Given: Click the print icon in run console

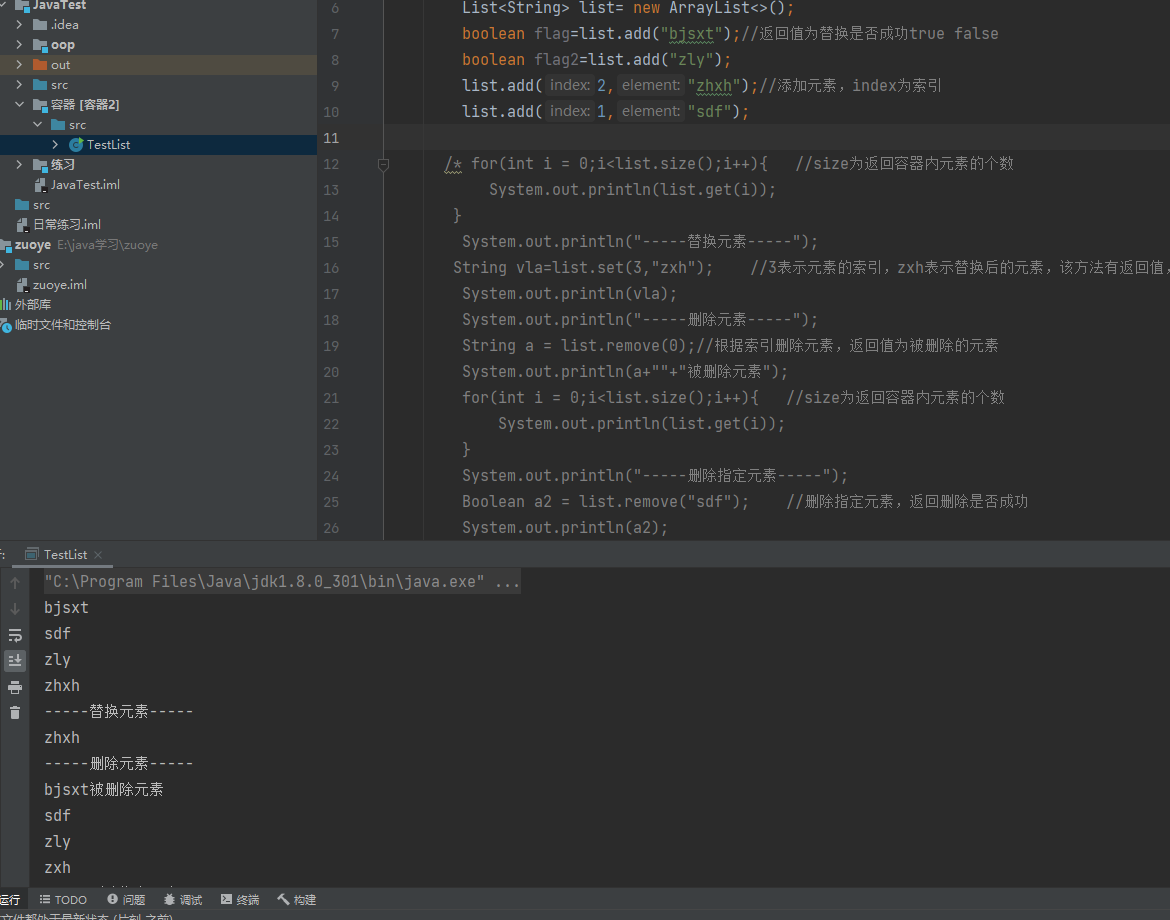Looking at the screenshot, I should 15,687.
